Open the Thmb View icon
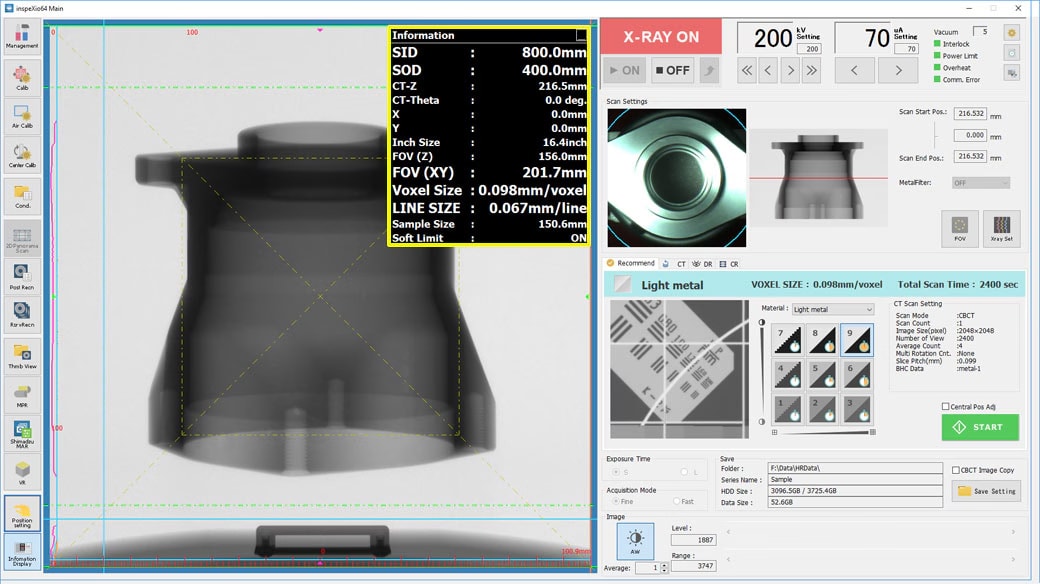The image size is (1040, 584). point(22,355)
